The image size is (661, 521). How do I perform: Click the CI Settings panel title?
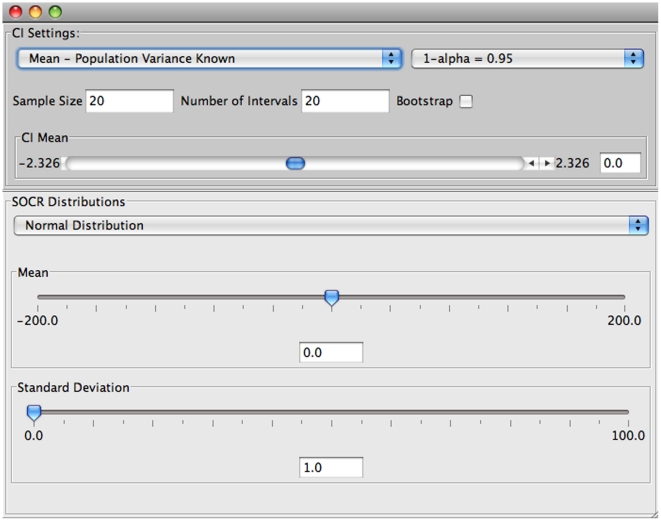[x=46, y=33]
